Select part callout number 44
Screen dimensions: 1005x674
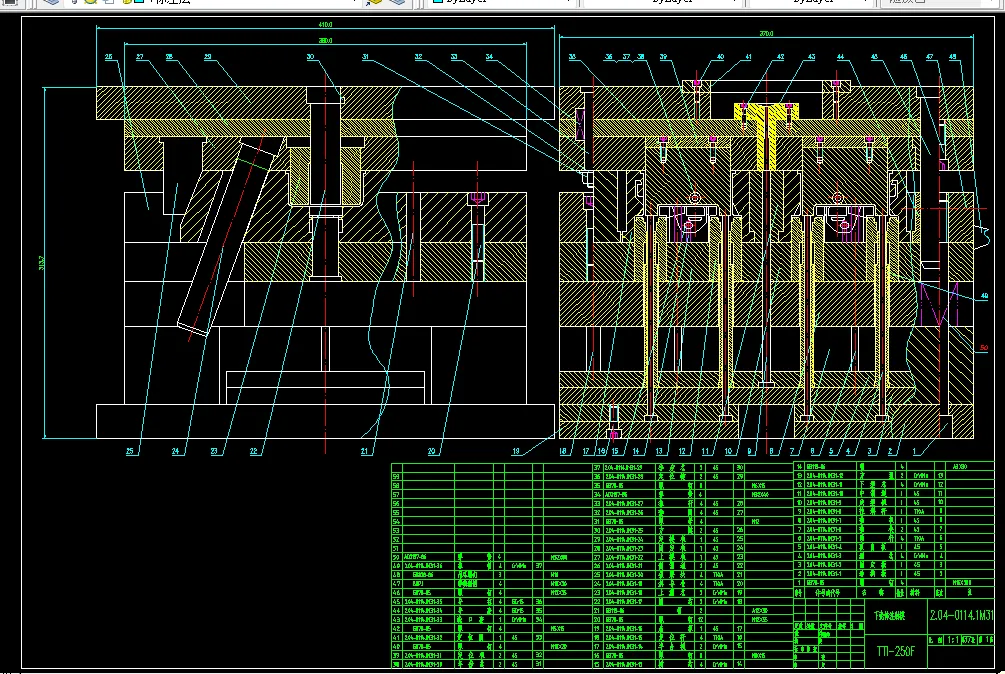click(840, 57)
